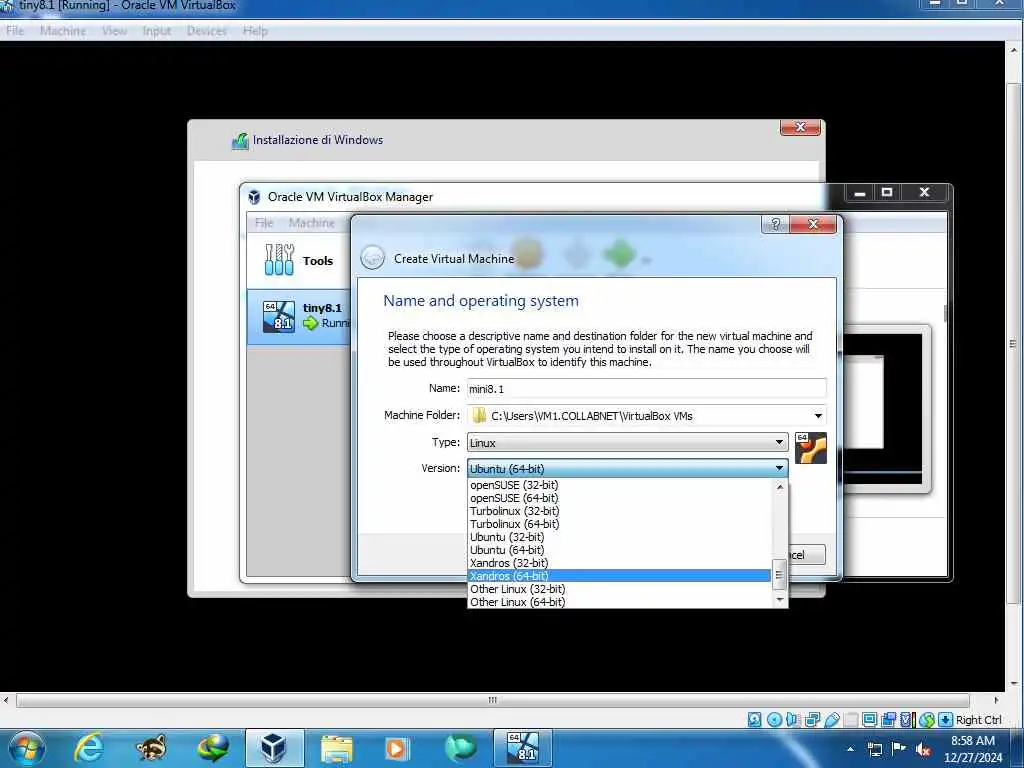Choose Other Linux (64-bit) from version list

(620, 602)
